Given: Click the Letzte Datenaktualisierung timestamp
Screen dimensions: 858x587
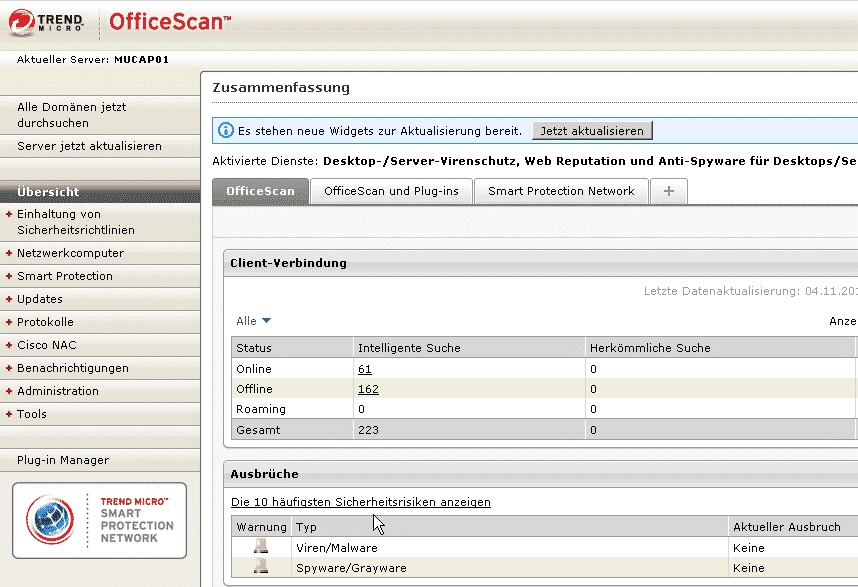Looking at the screenshot, I should tap(750, 291).
